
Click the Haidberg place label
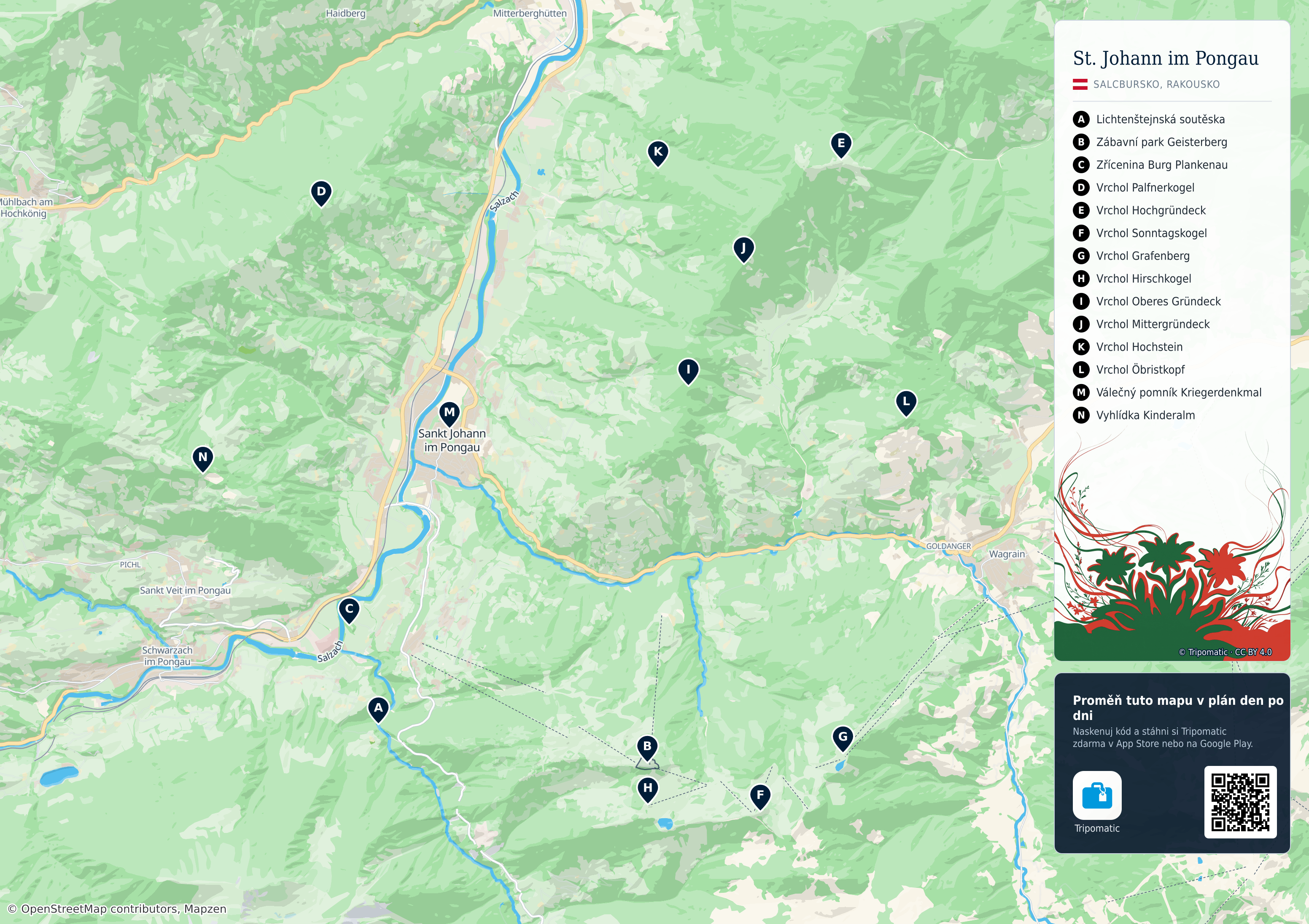[345, 13]
